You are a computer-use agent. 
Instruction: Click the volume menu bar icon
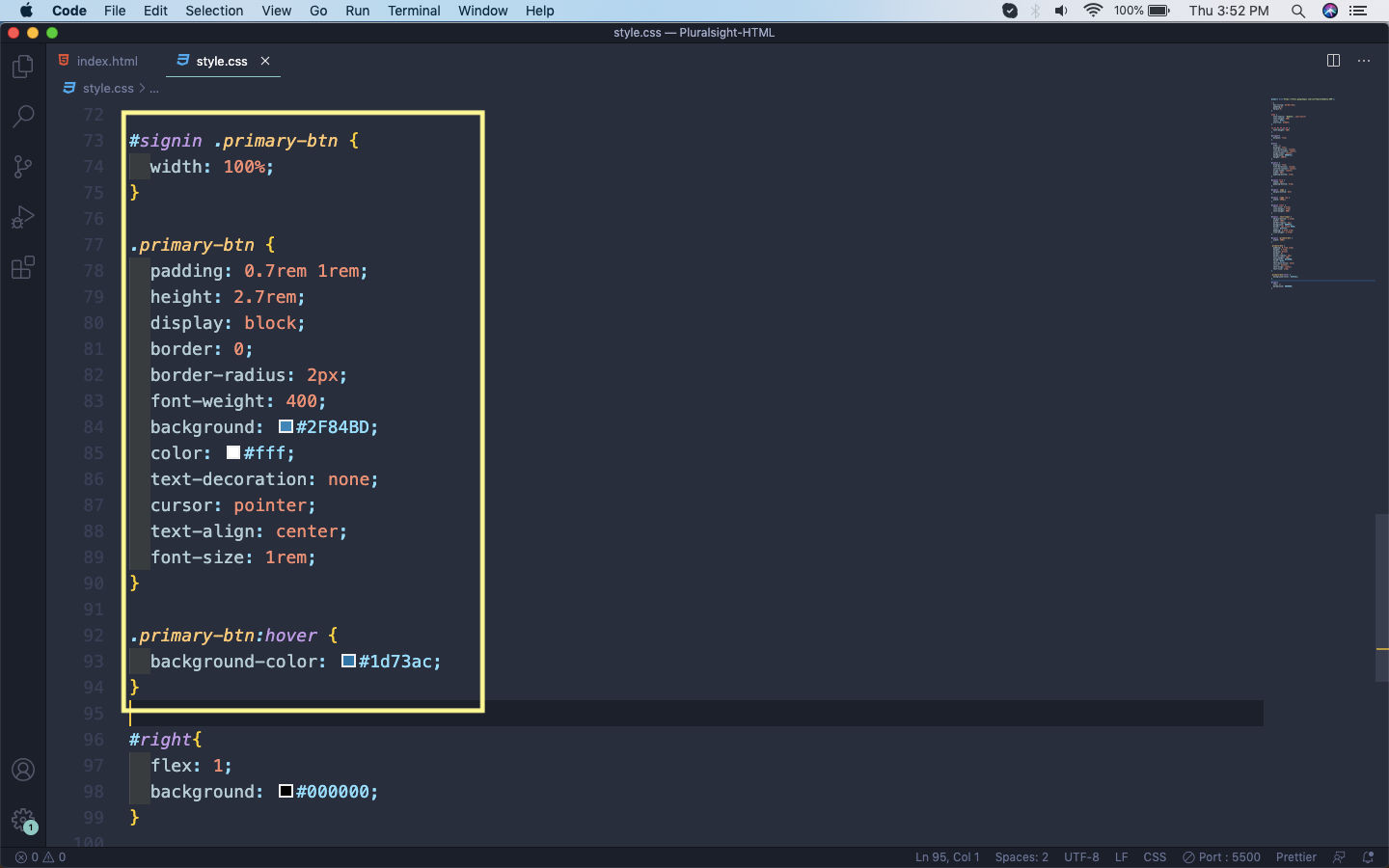coord(1062,11)
